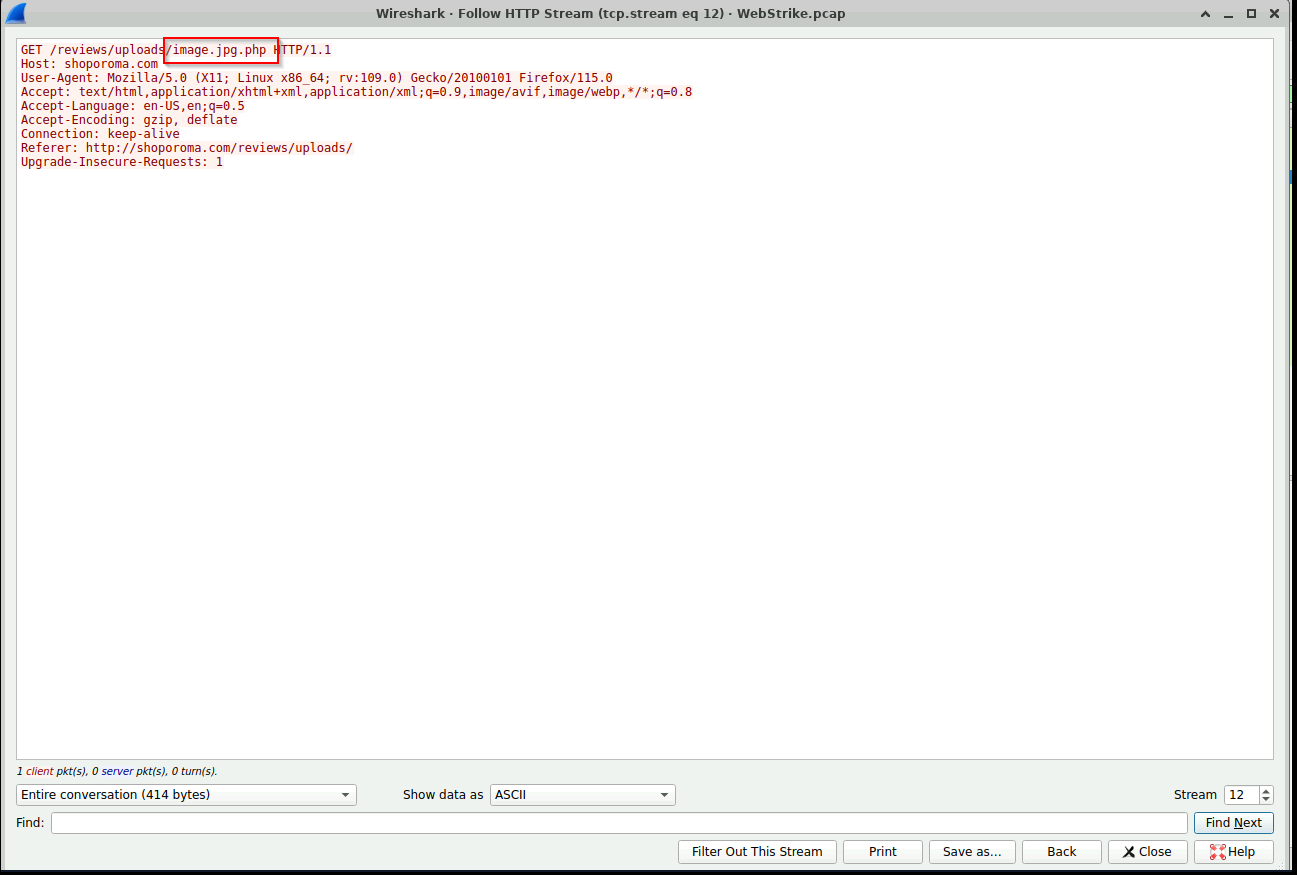1297x875 pixels.
Task: Click the Help button with lifebuoy icon
Action: [x=1233, y=852]
